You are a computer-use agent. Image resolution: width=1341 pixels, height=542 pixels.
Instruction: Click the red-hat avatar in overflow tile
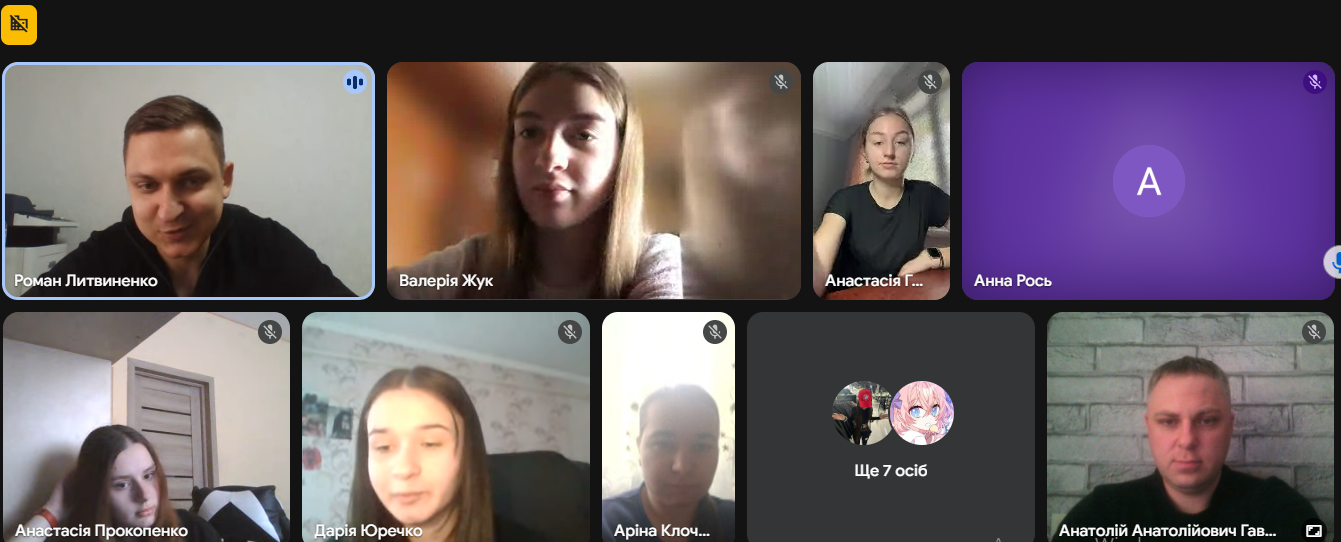[863, 413]
